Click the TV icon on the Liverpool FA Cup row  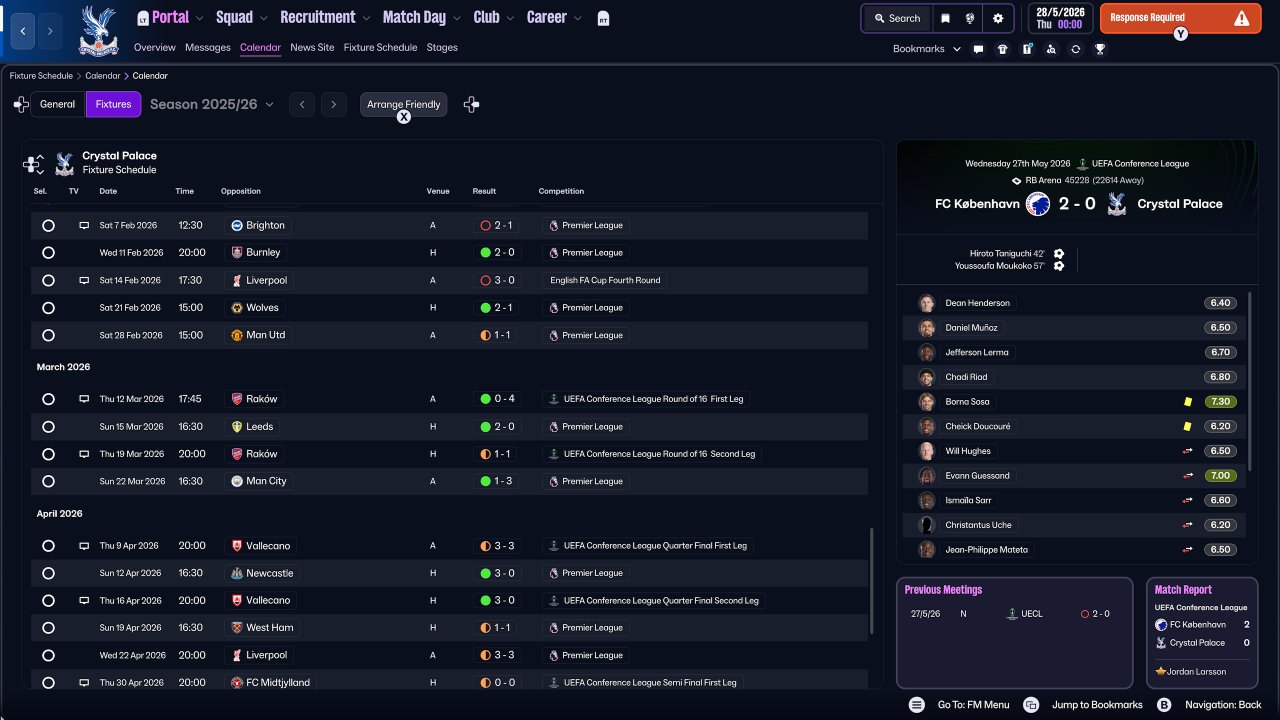tap(84, 281)
